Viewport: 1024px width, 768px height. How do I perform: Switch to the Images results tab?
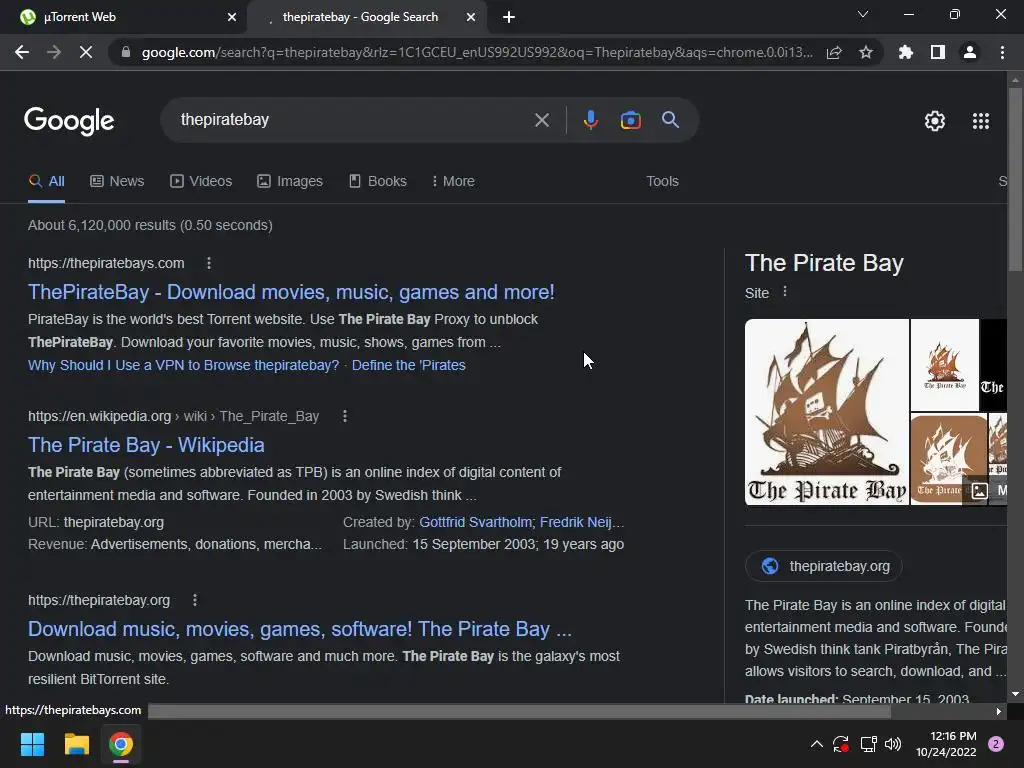290,181
